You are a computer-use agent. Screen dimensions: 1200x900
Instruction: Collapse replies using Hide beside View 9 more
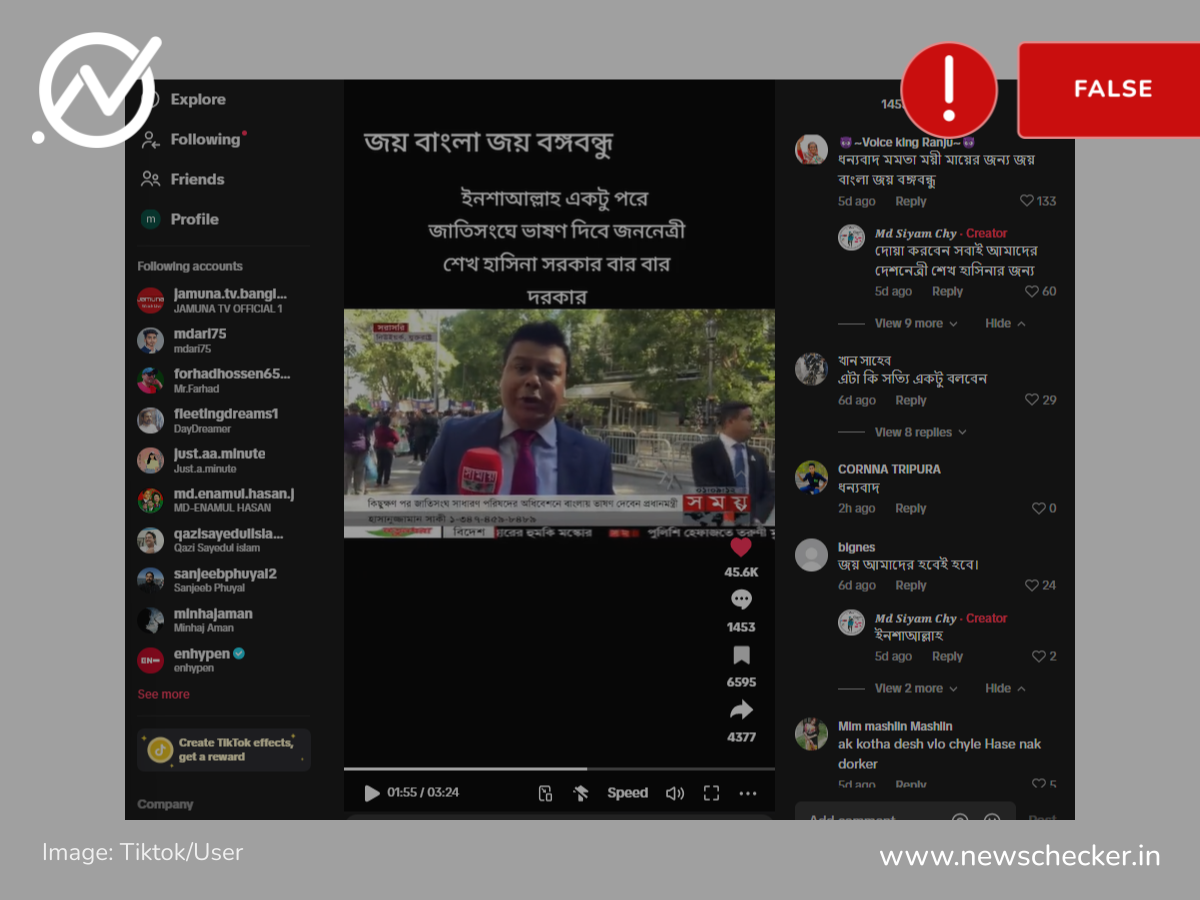(x=1005, y=323)
